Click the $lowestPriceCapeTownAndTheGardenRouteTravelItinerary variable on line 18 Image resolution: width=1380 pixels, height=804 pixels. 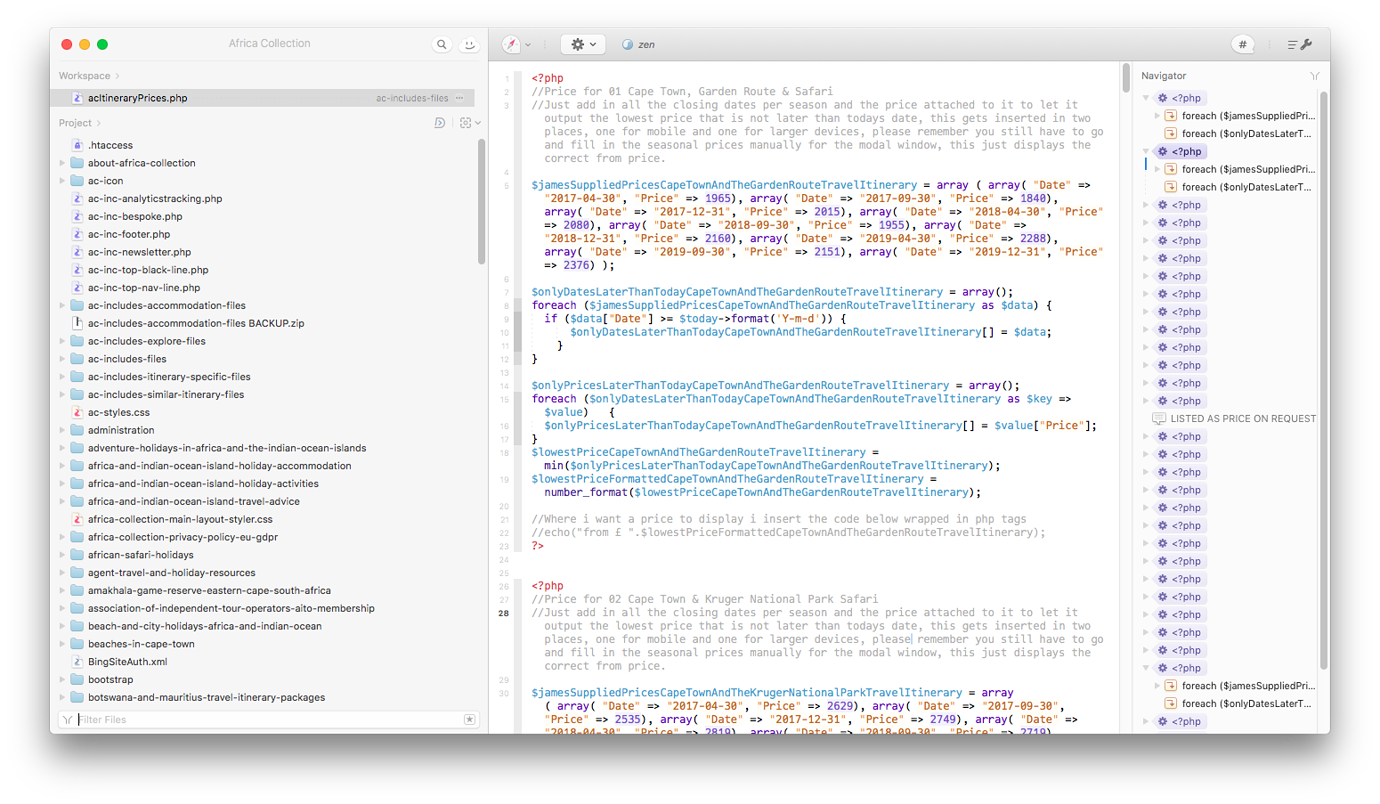click(698, 452)
